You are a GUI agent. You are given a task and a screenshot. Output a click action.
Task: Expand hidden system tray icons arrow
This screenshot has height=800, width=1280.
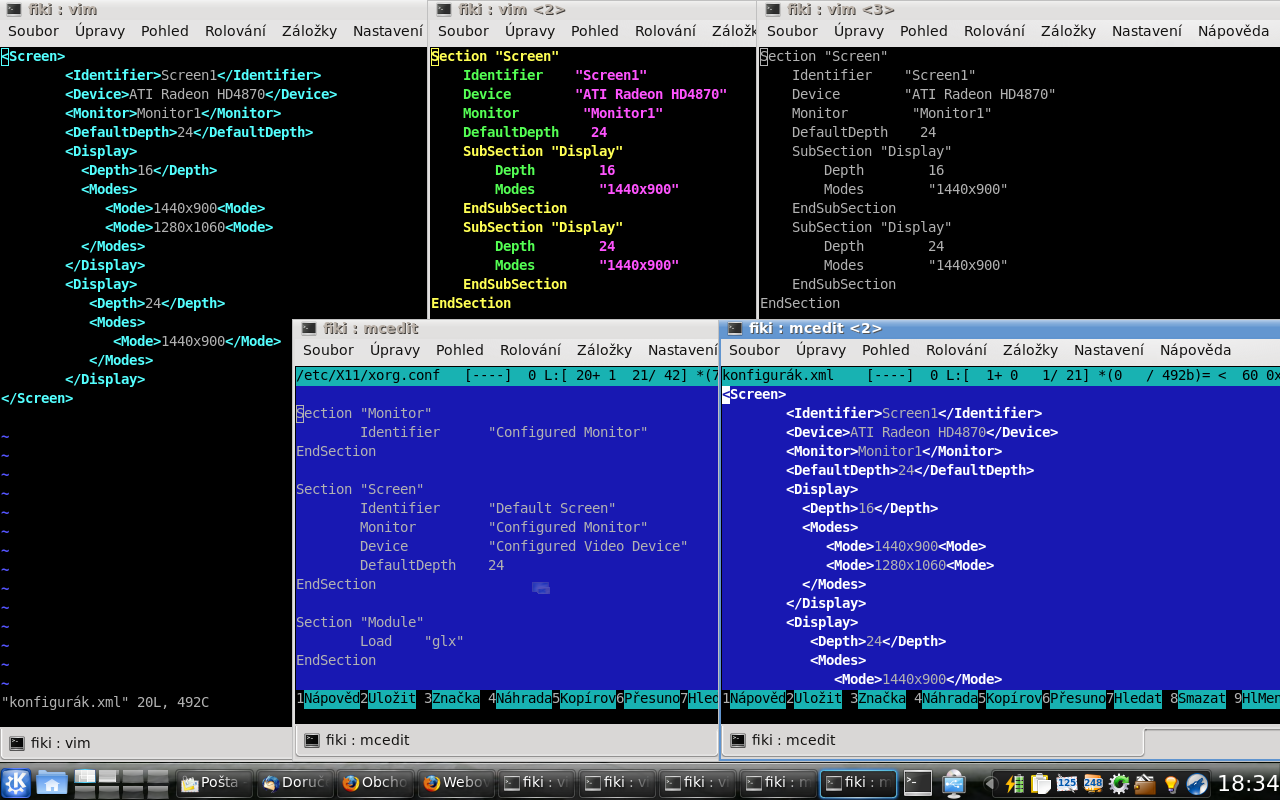click(991, 783)
